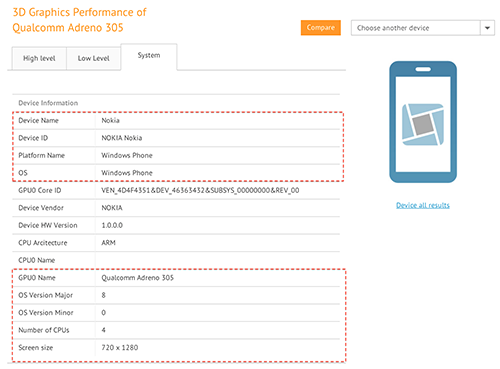
Task: Click the Platform Name Windows Phone value
Action: click(127, 155)
